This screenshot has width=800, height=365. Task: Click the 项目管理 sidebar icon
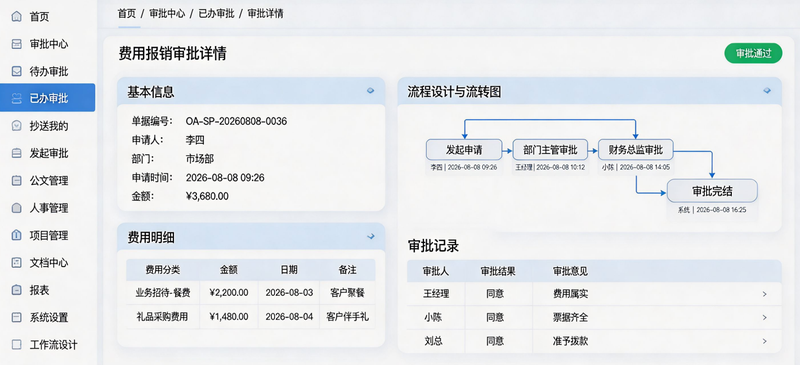tap(16, 235)
